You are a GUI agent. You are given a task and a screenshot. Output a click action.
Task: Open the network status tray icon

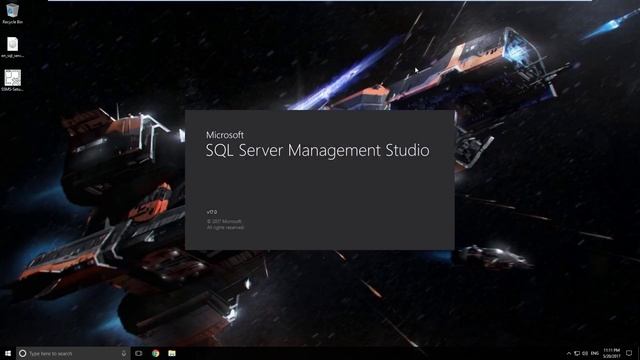click(577, 353)
